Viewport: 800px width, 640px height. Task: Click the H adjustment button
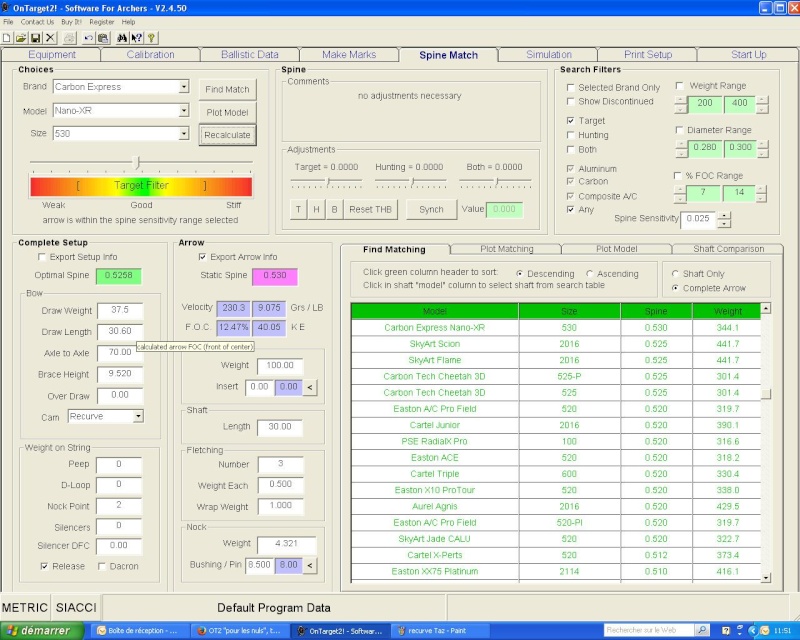click(316, 209)
